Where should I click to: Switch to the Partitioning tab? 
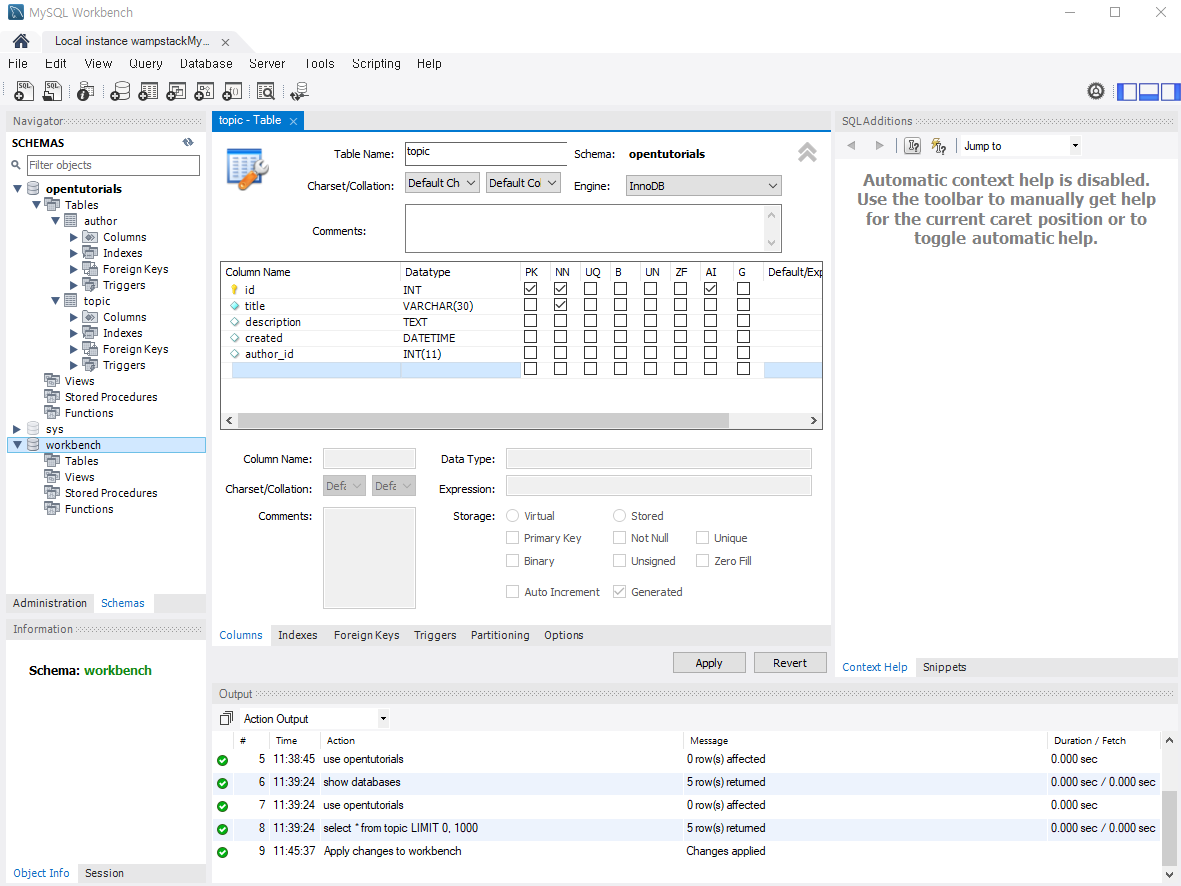[500, 635]
